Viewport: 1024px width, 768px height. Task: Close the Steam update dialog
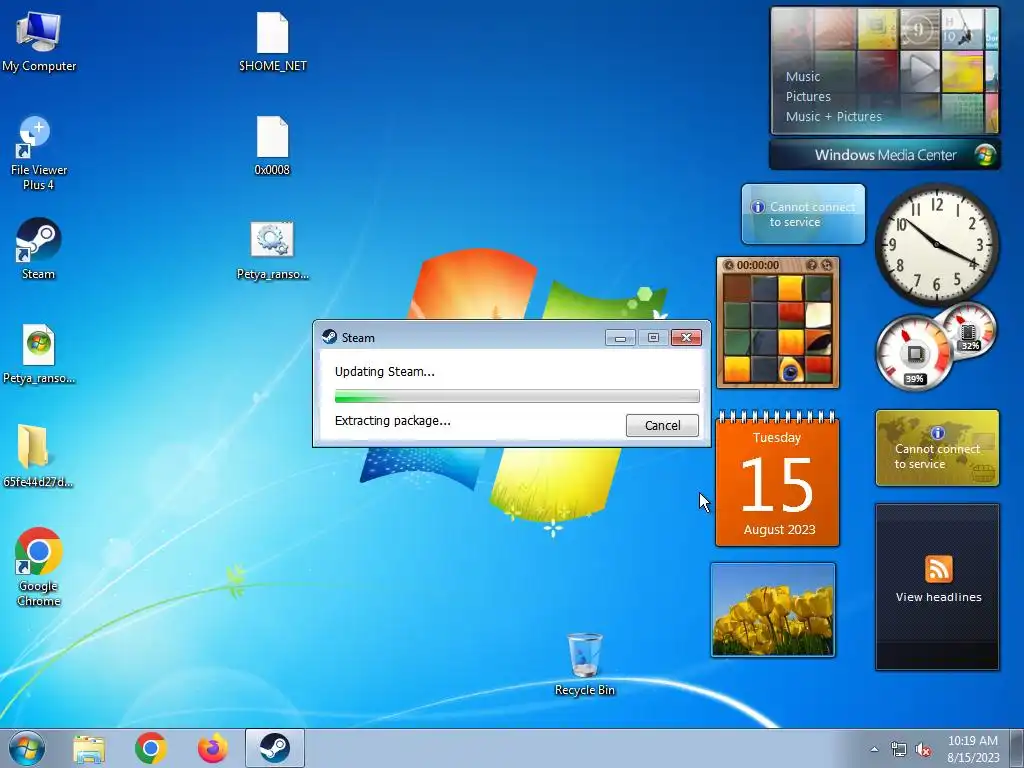click(686, 338)
